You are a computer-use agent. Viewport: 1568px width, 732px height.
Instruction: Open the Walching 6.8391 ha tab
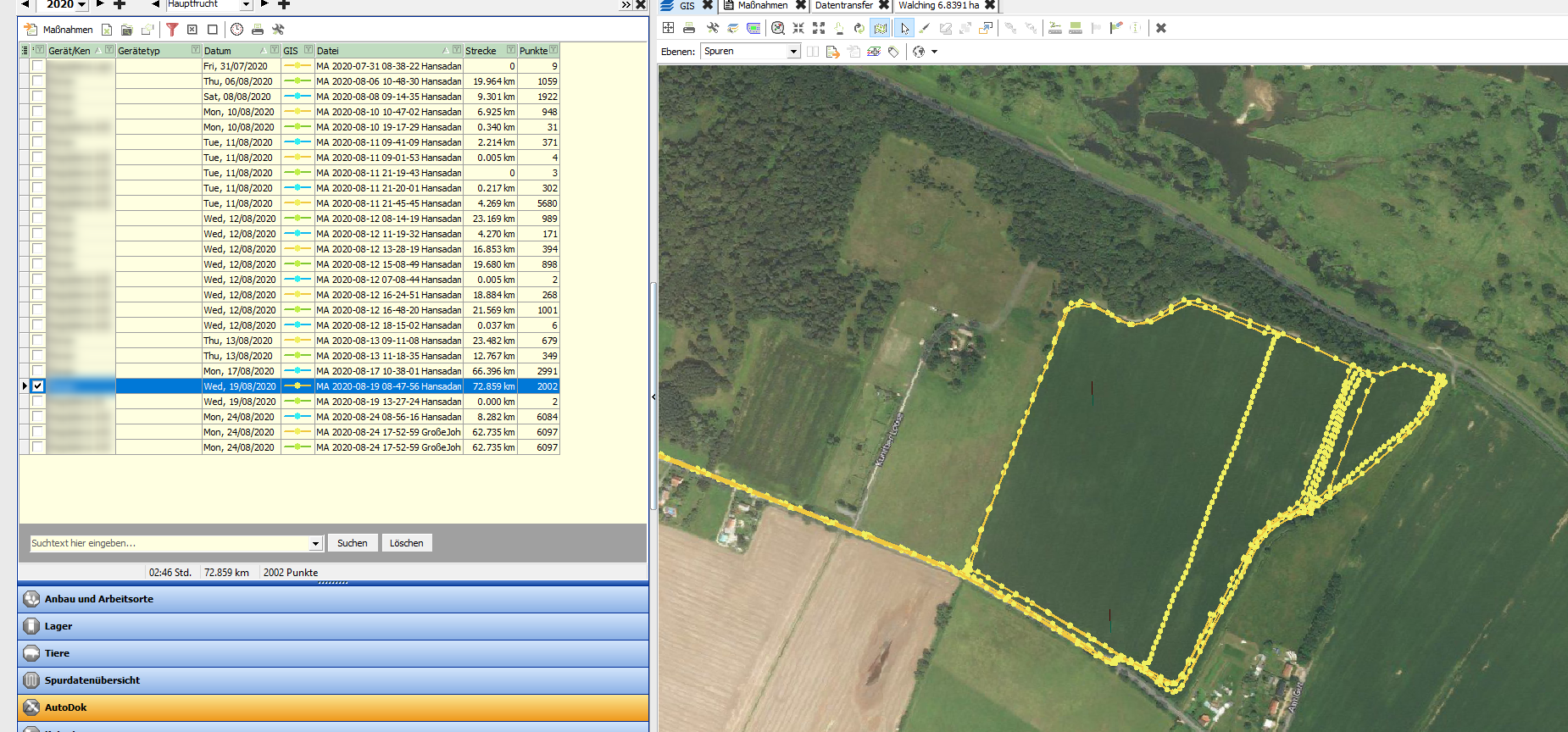(938, 5)
